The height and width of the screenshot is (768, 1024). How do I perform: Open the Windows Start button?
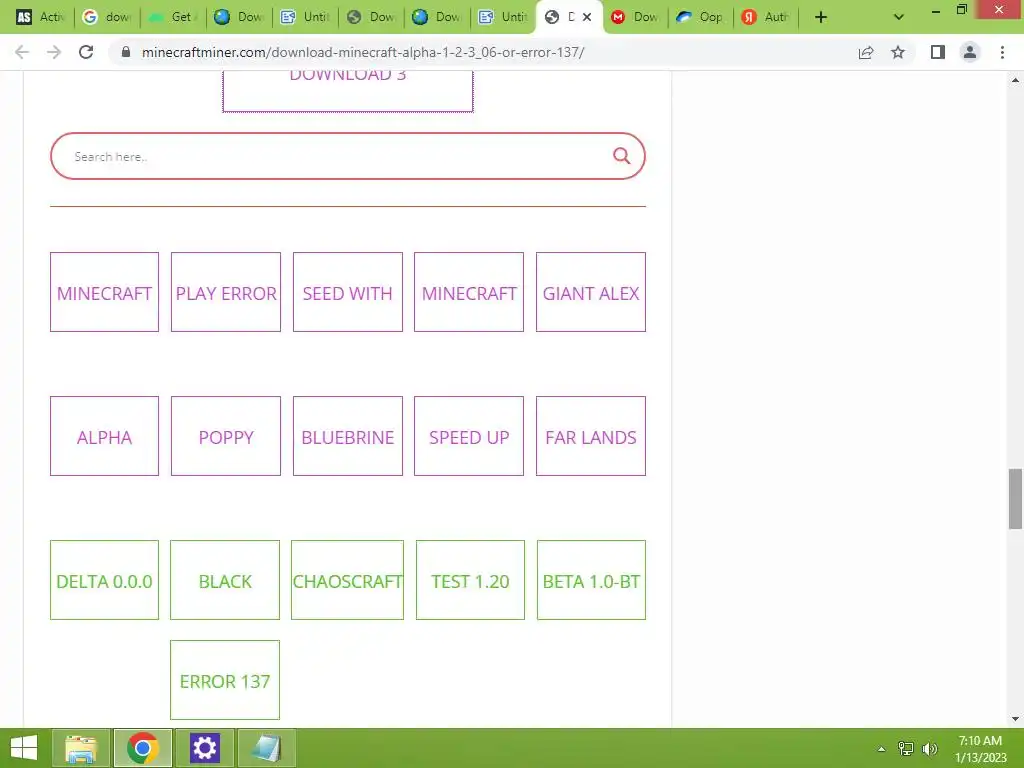(x=24, y=748)
